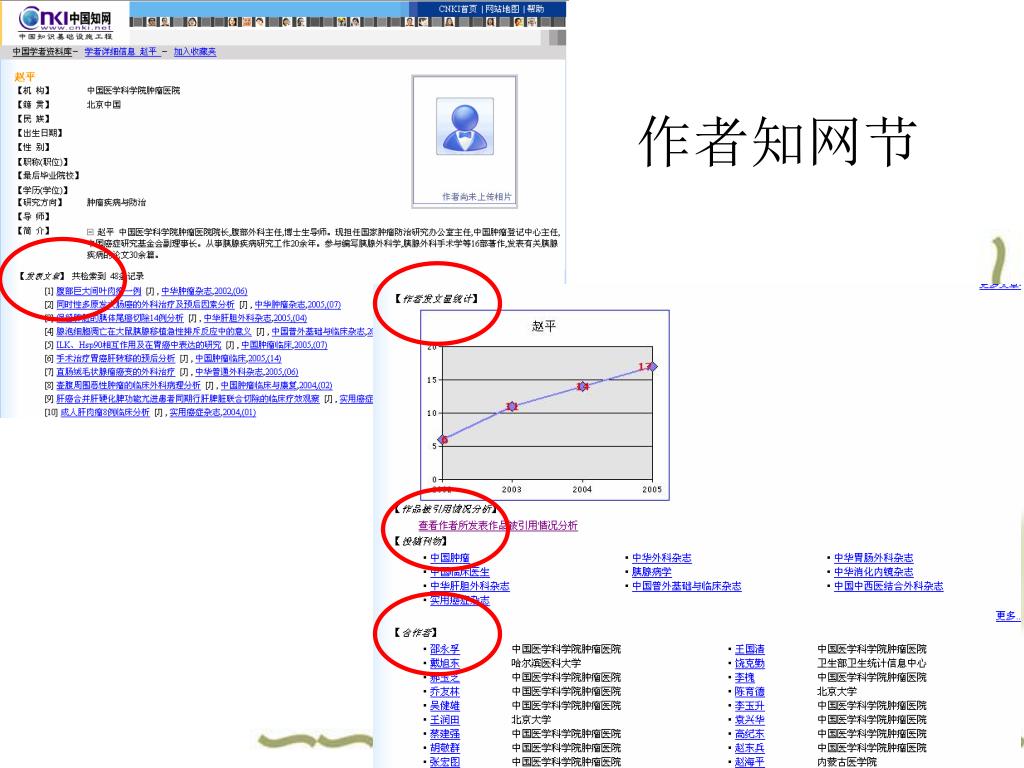
Task: Open co-author 王国清 profile
Action: tap(750, 649)
